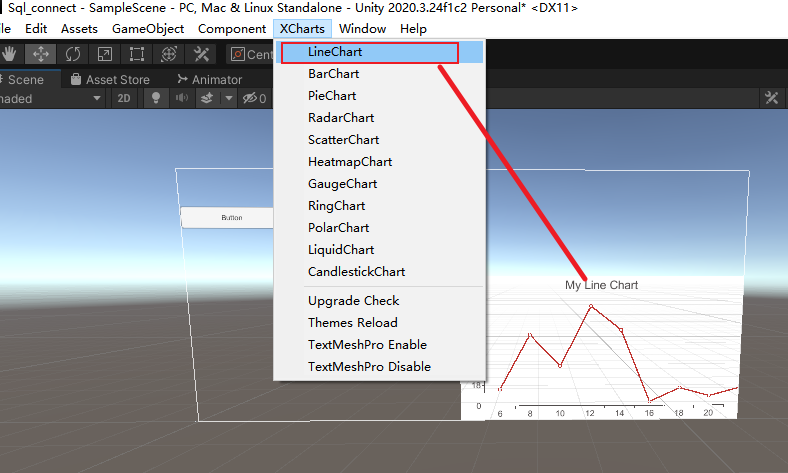Select the Transform tool
788x473 pixels.
click(x=169, y=54)
